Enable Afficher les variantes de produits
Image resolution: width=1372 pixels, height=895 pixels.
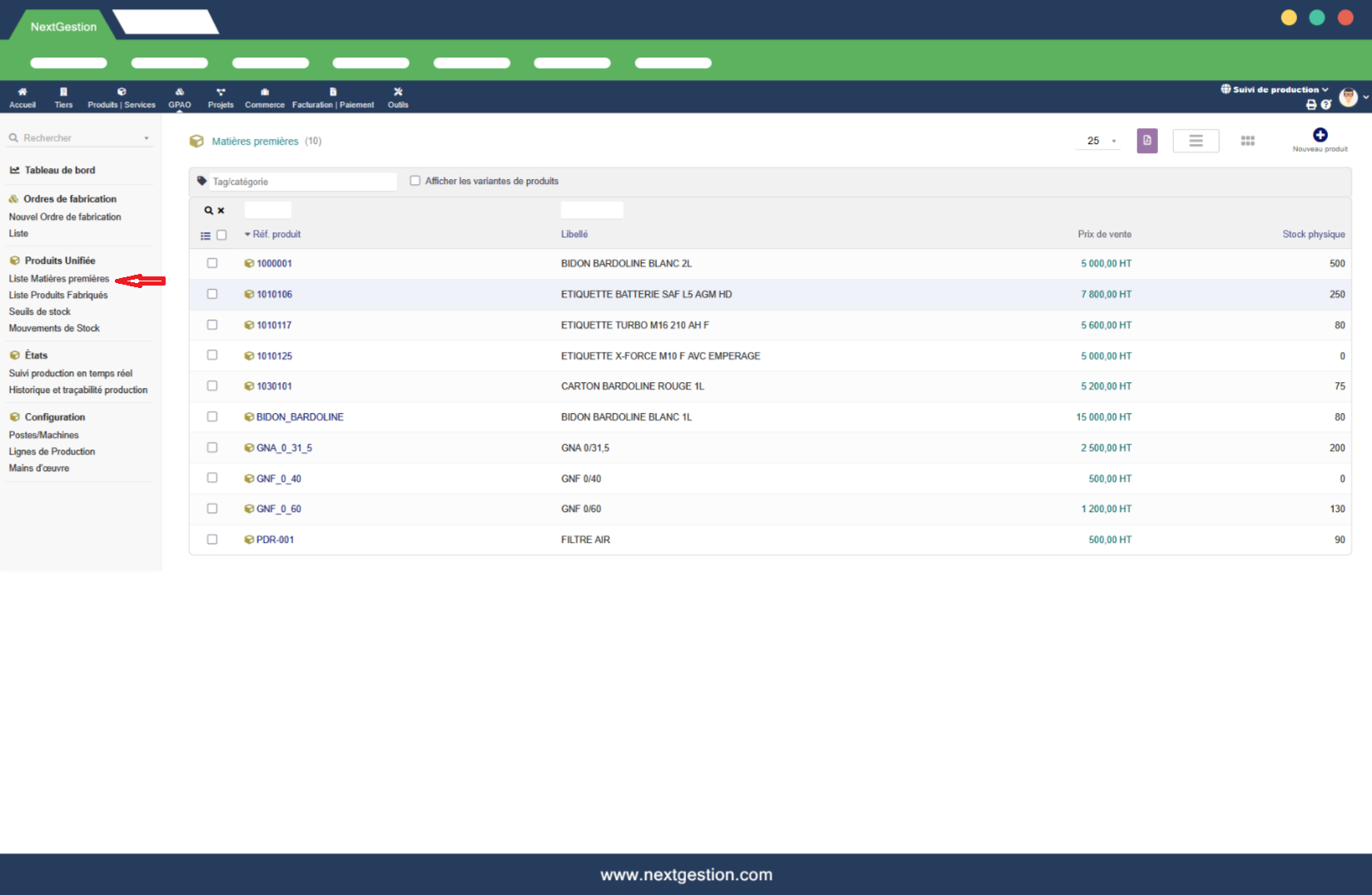415,181
